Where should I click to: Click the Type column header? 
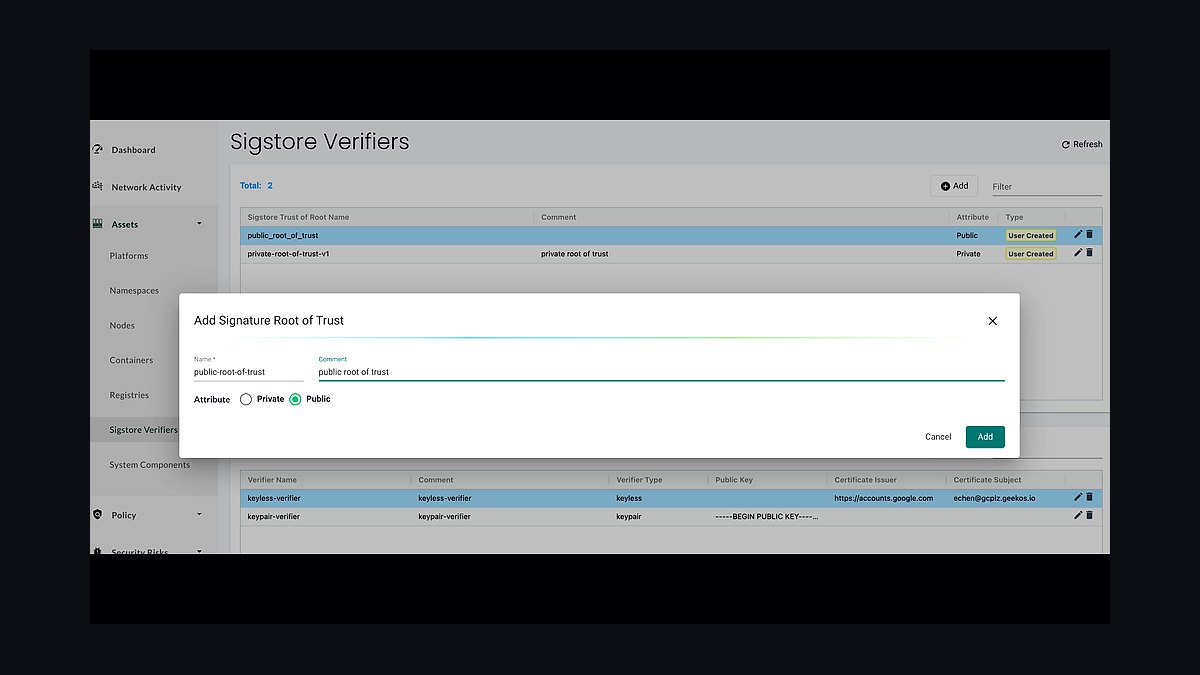coord(1014,217)
